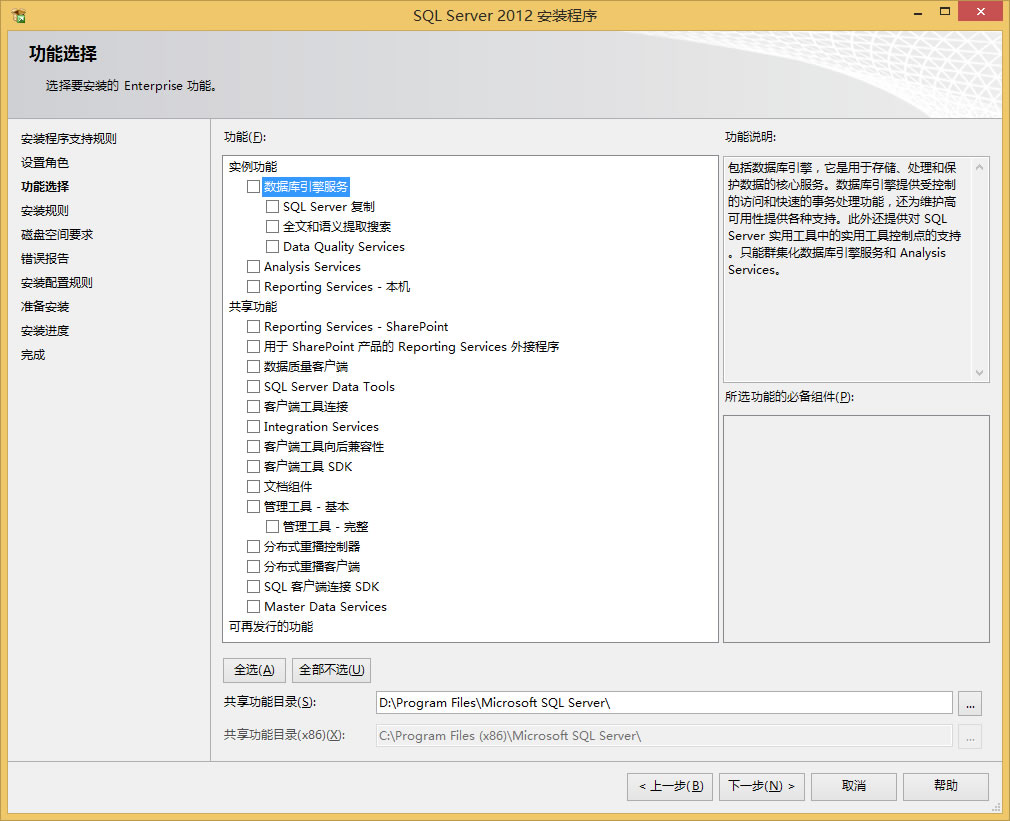Select 安装规则 step in sidebar
The image size is (1010, 821).
pos(44,211)
